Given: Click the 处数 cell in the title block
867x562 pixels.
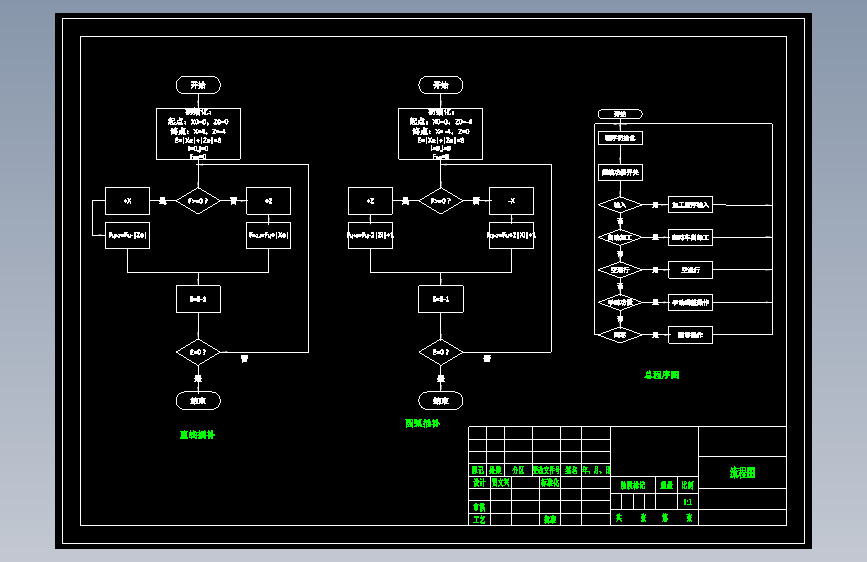Looking at the screenshot, I should coord(495,470).
